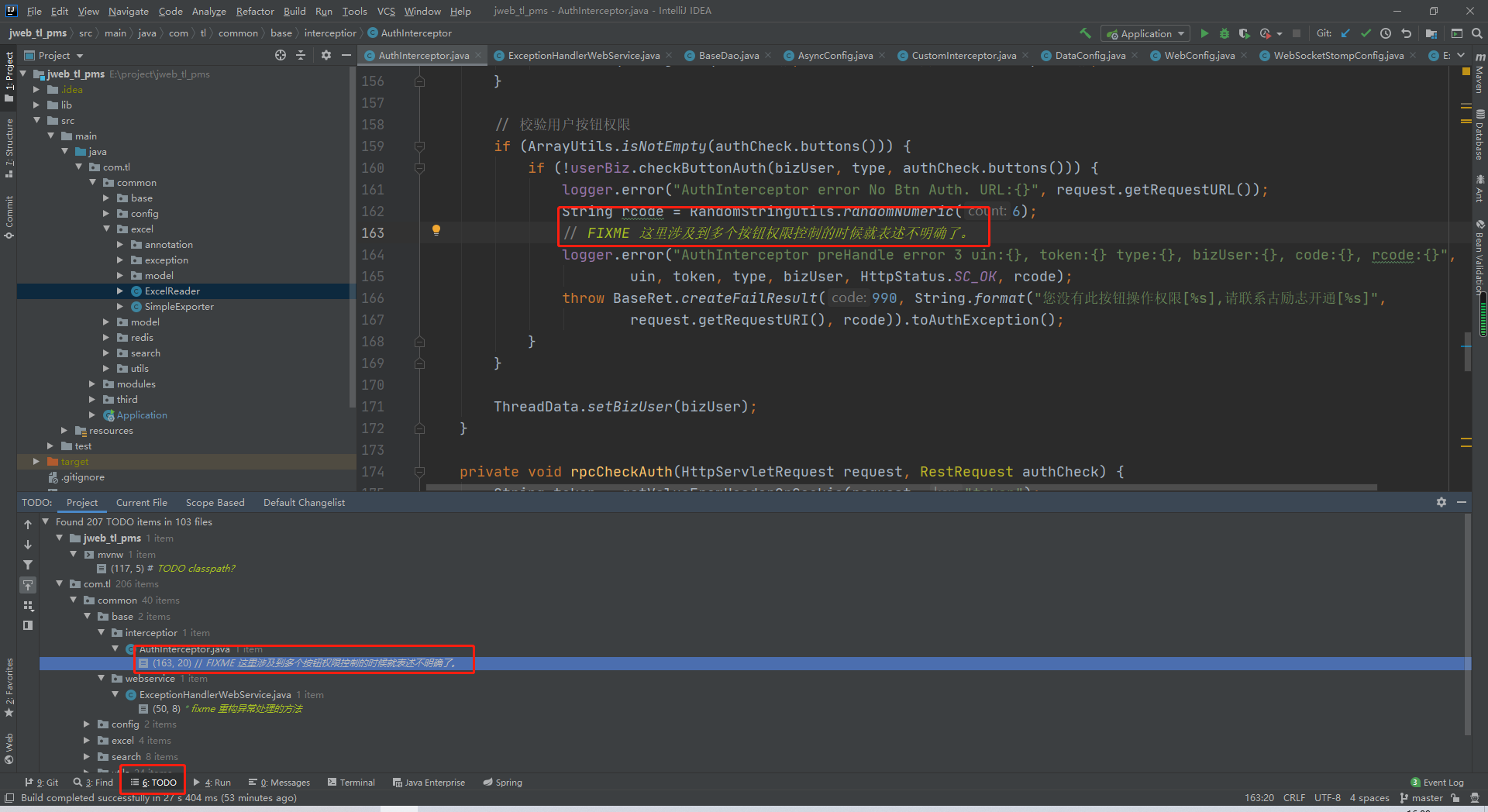Image resolution: width=1488 pixels, height=812 pixels.
Task: Open the Terminal tool window button
Action: pyautogui.click(x=351, y=783)
